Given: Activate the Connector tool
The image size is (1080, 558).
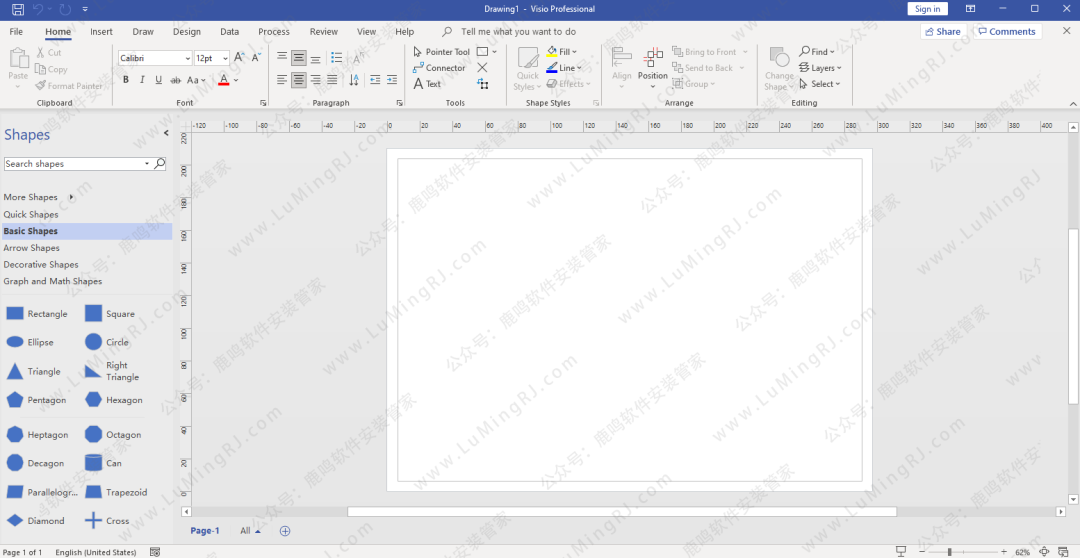Looking at the screenshot, I should coord(439,68).
